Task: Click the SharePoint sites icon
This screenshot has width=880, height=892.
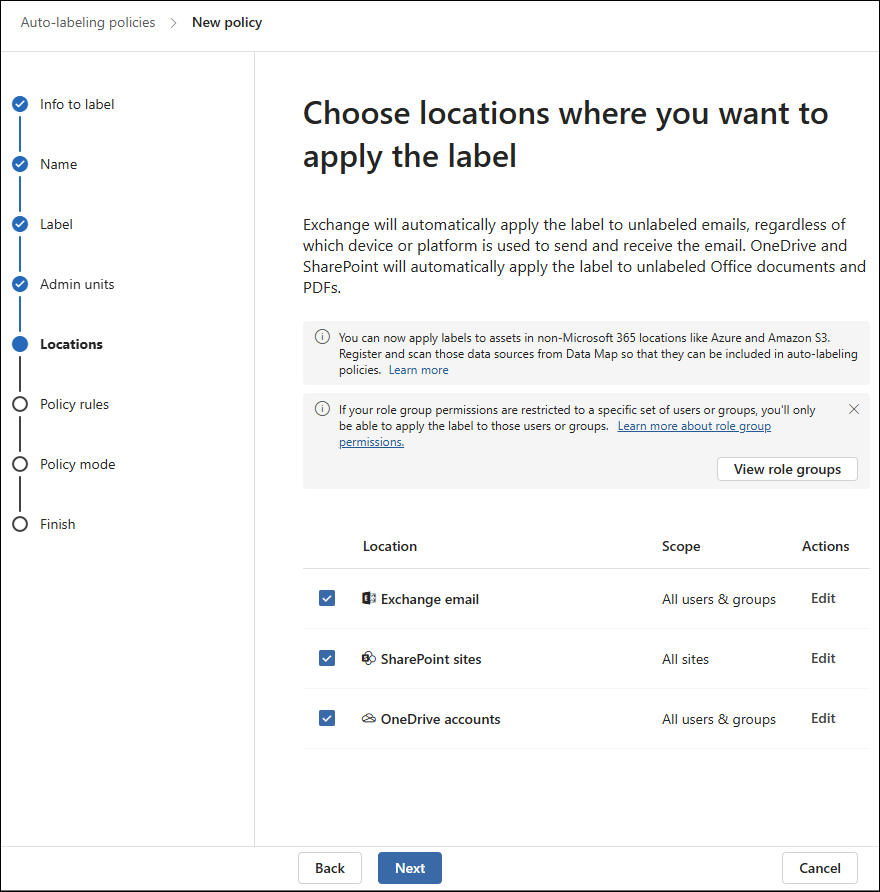Action: [x=369, y=658]
